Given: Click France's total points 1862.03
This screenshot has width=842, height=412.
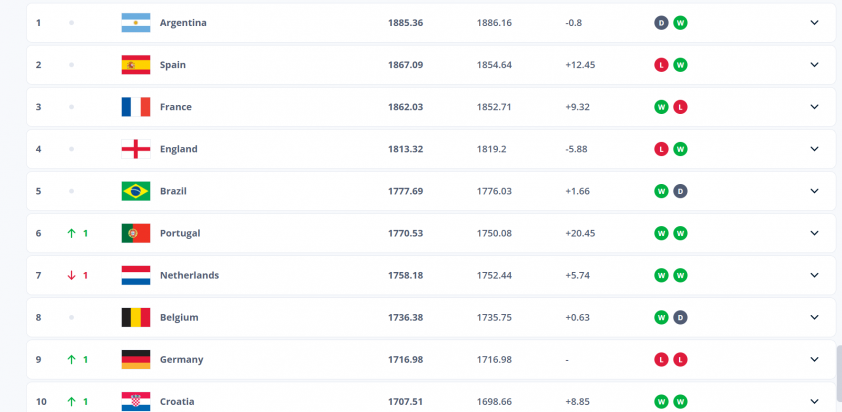Looking at the screenshot, I should click(405, 107).
